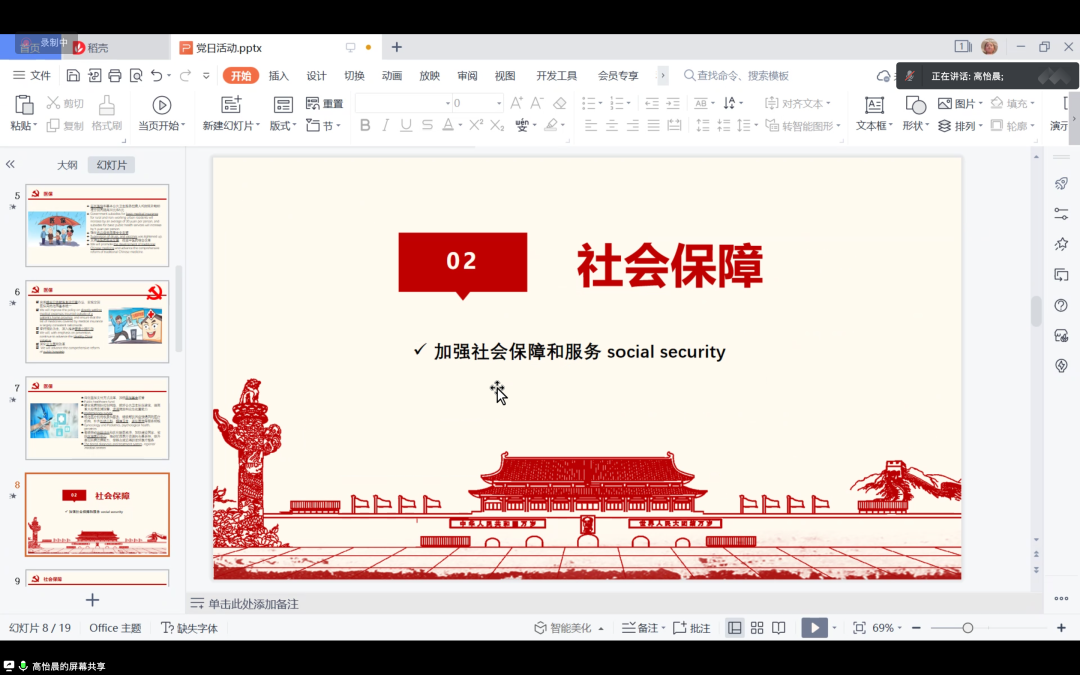Open the 形状 shapes dropdown
Image resolution: width=1080 pixels, height=675 pixels.
[915, 126]
